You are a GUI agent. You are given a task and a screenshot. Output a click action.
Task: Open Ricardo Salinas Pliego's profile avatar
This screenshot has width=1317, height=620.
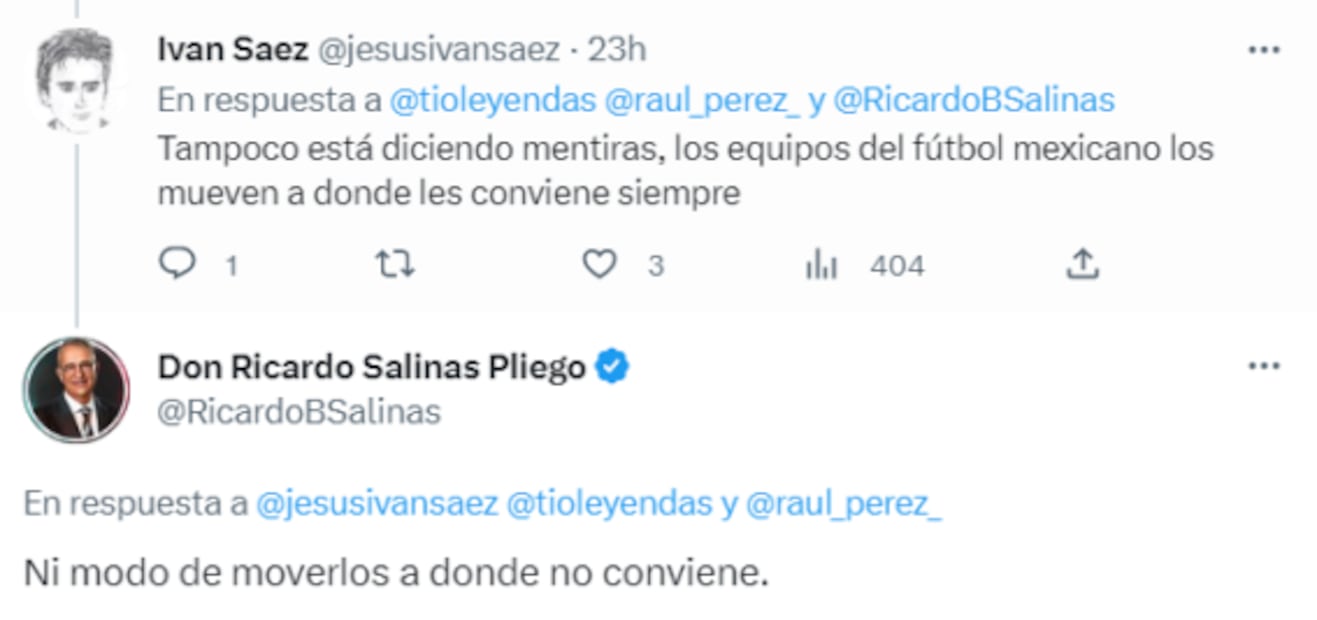coord(76,390)
